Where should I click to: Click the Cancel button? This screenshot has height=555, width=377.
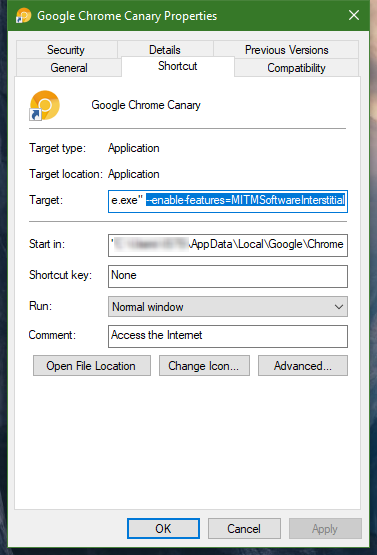[244, 528]
